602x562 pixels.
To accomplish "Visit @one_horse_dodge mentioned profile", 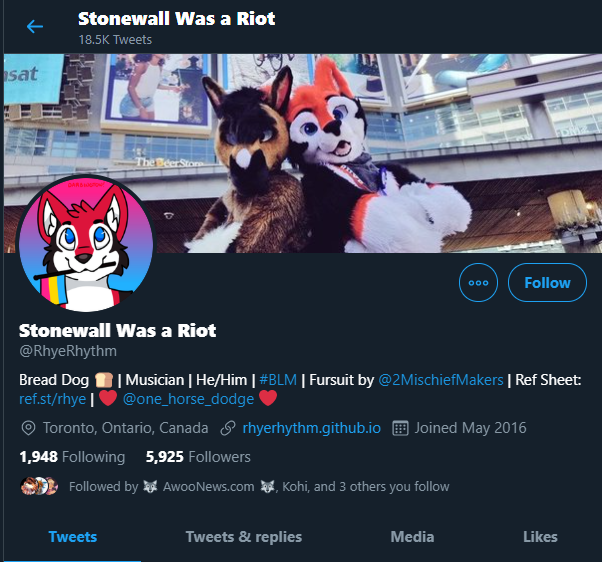I will point(188,399).
